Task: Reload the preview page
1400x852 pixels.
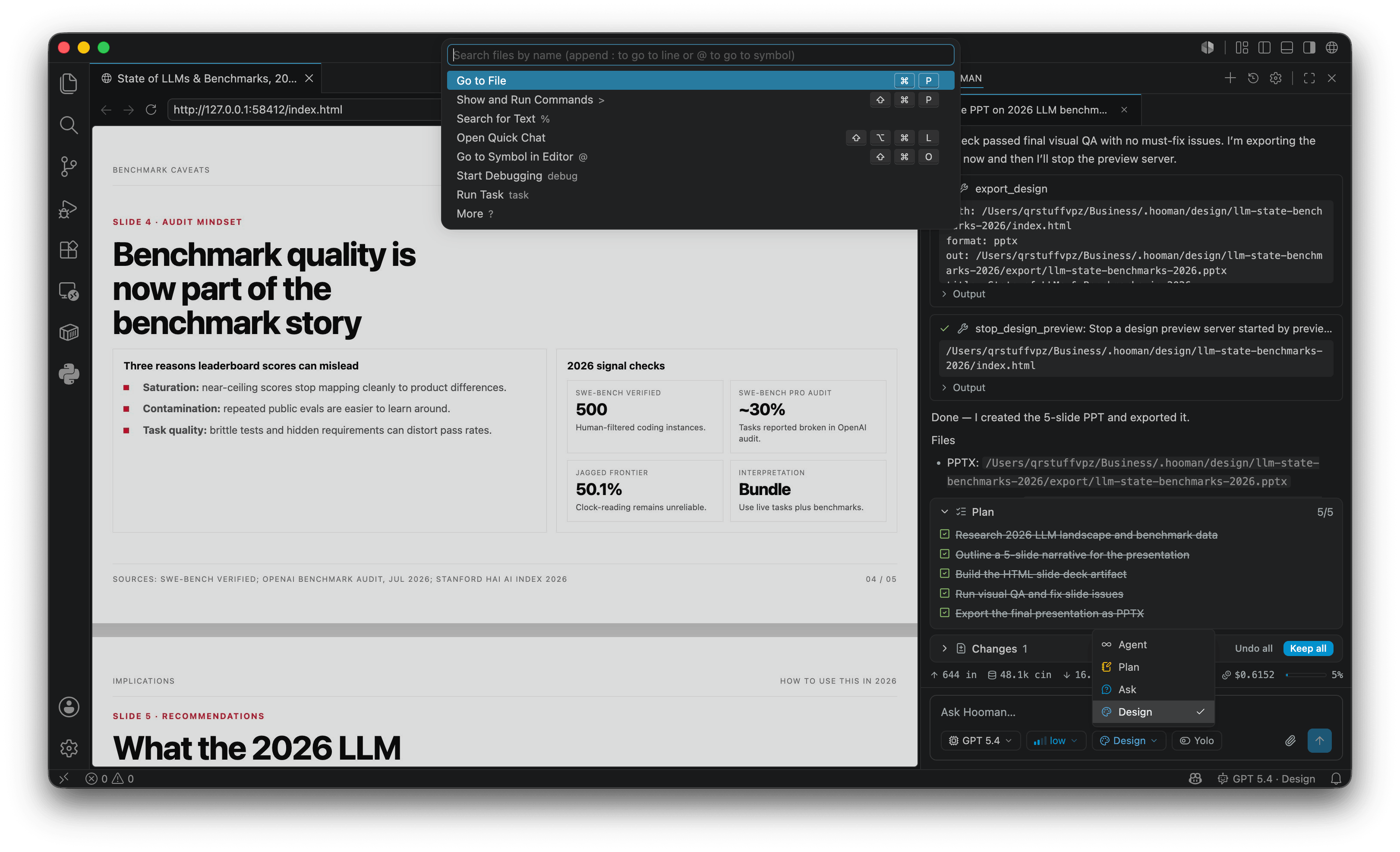Action: tap(151, 110)
